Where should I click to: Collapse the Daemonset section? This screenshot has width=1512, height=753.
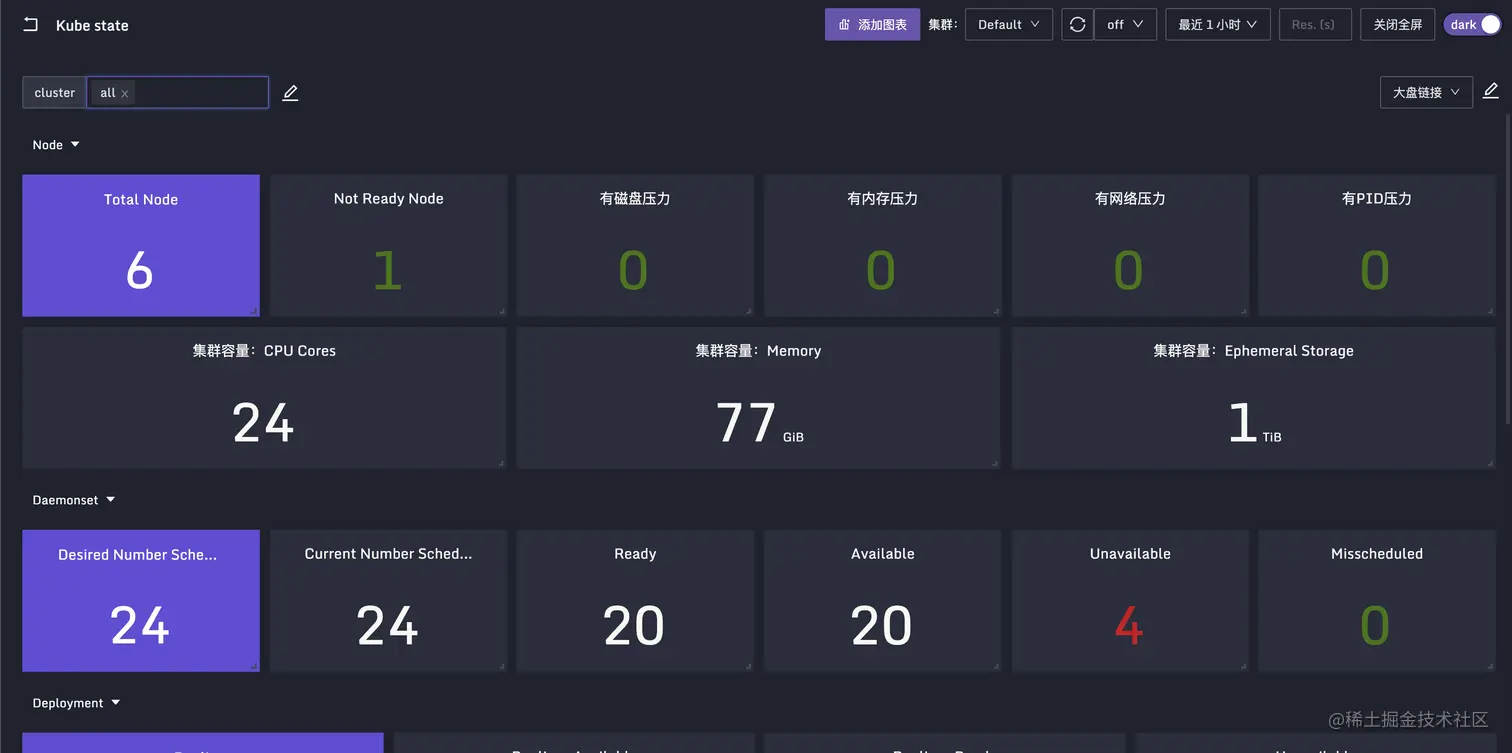click(x=111, y=500)
